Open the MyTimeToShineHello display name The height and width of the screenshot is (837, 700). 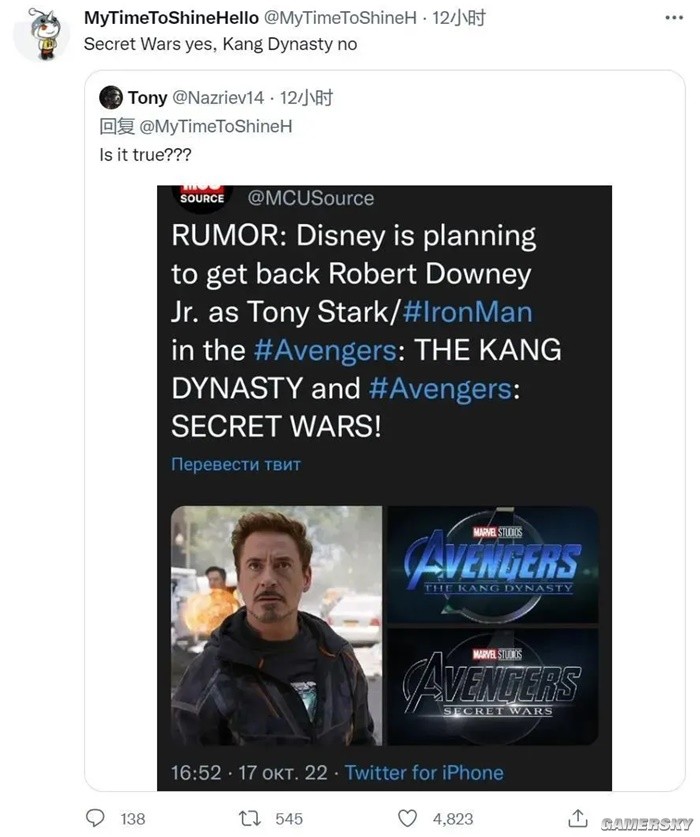171,18
